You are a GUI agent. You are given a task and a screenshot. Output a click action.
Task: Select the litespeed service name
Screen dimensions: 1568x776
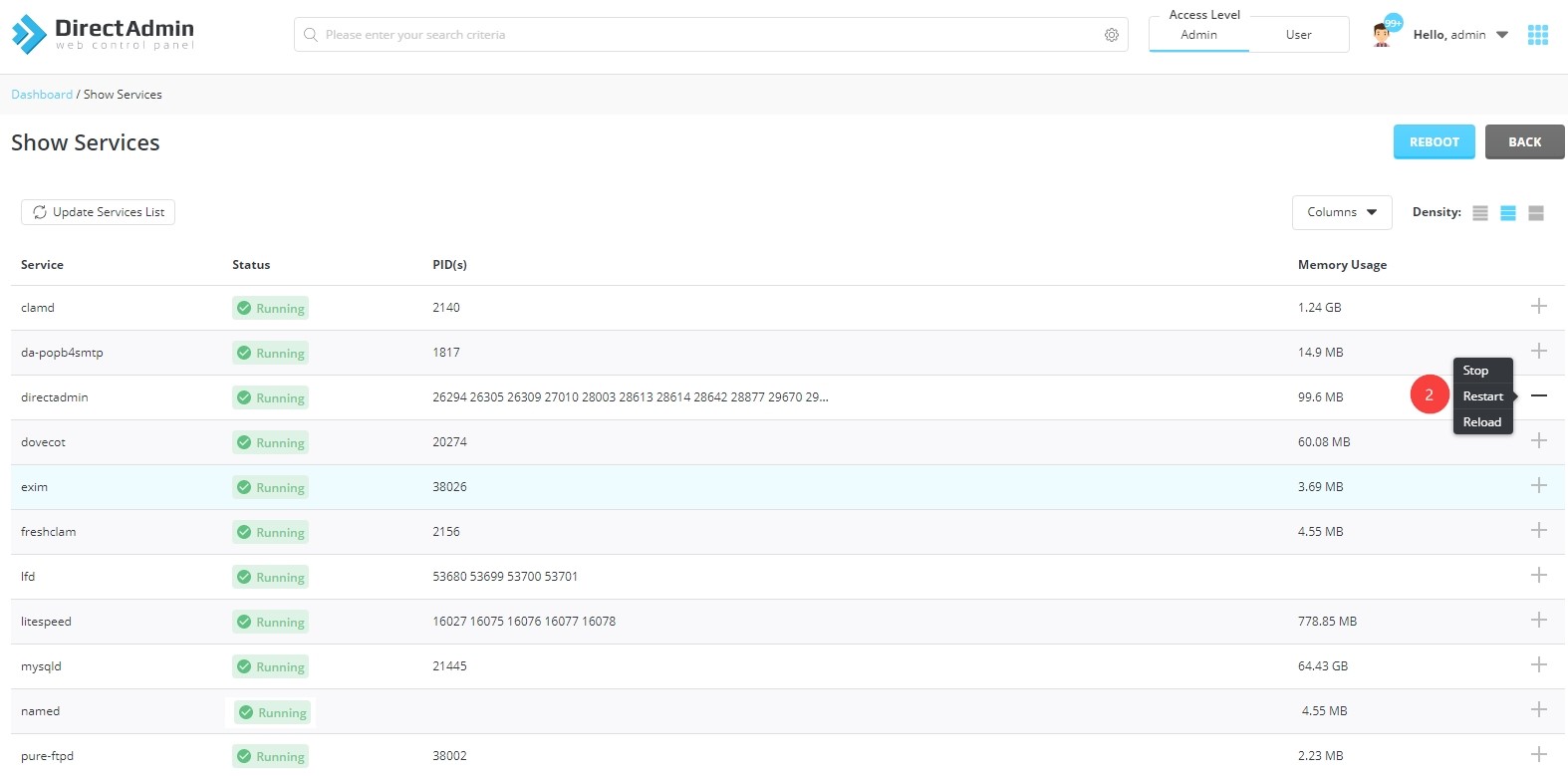(46, 622)
